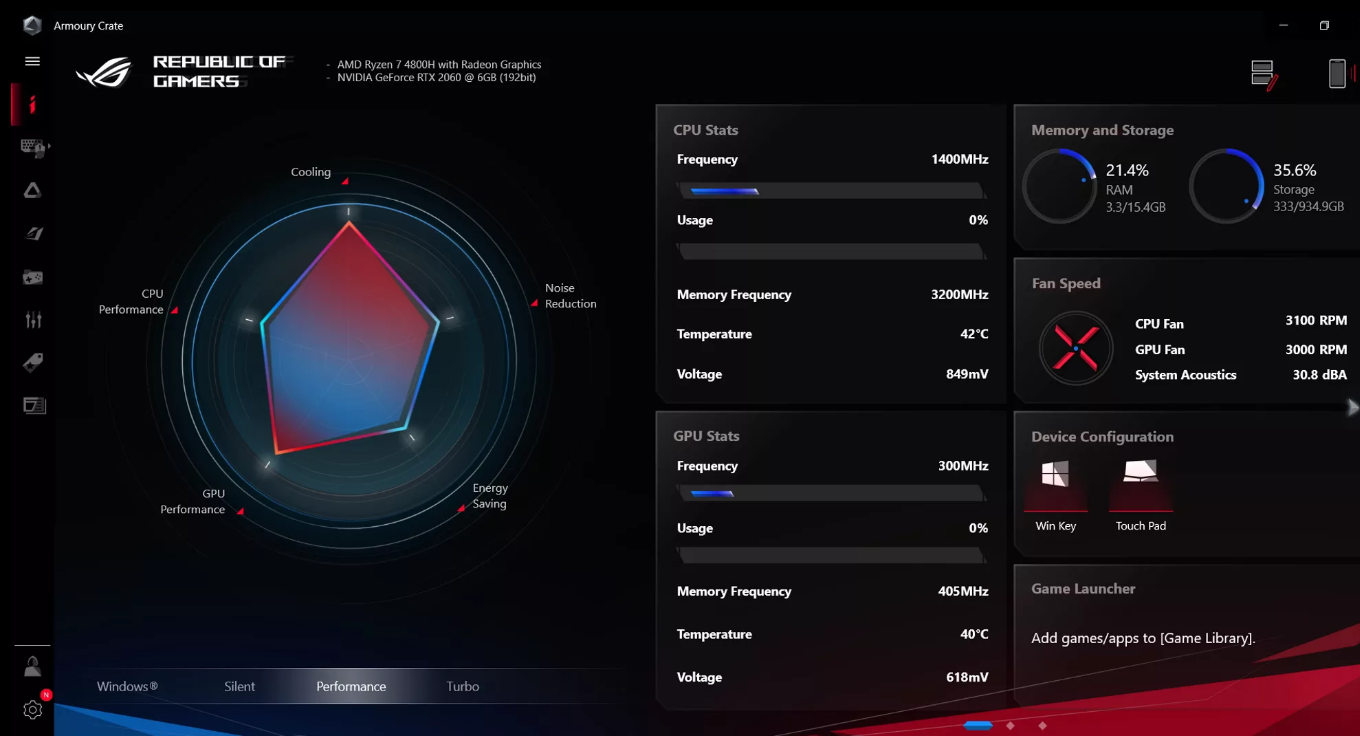The image size is (1360, 736).
Task: Click the CPU Frequency progress bar
Action: pos(832,190)
